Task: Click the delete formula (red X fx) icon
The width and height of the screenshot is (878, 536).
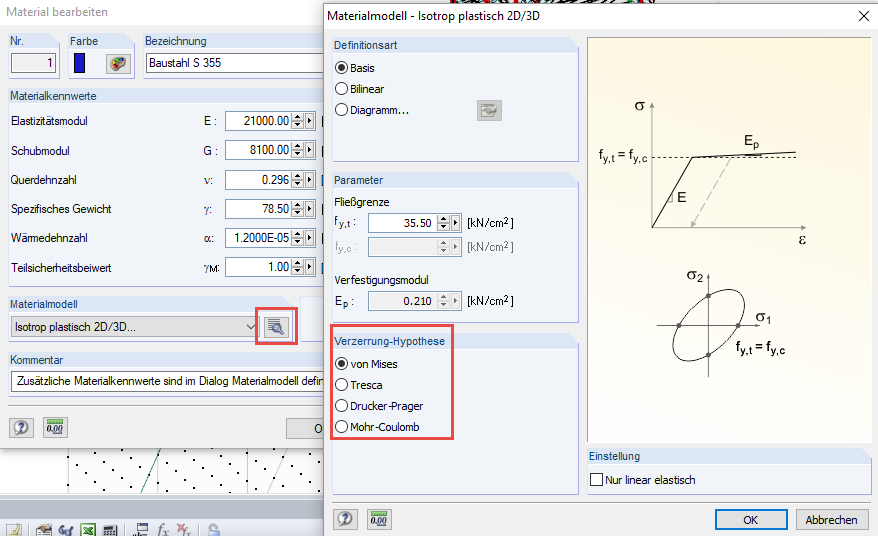Action: pyautogui.click(x=184, y=530)
